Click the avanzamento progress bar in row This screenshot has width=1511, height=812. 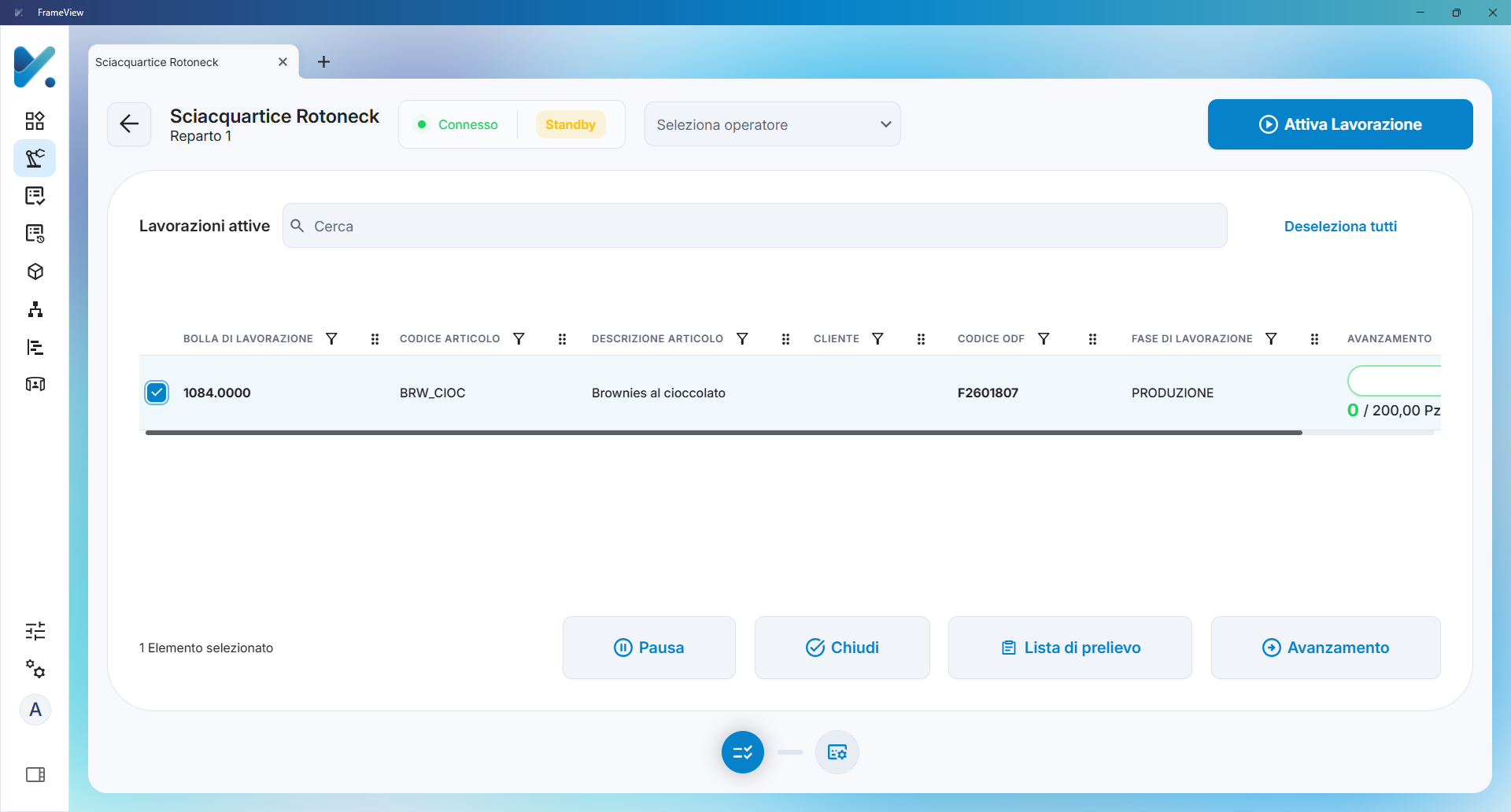(x=1395, y=381)
